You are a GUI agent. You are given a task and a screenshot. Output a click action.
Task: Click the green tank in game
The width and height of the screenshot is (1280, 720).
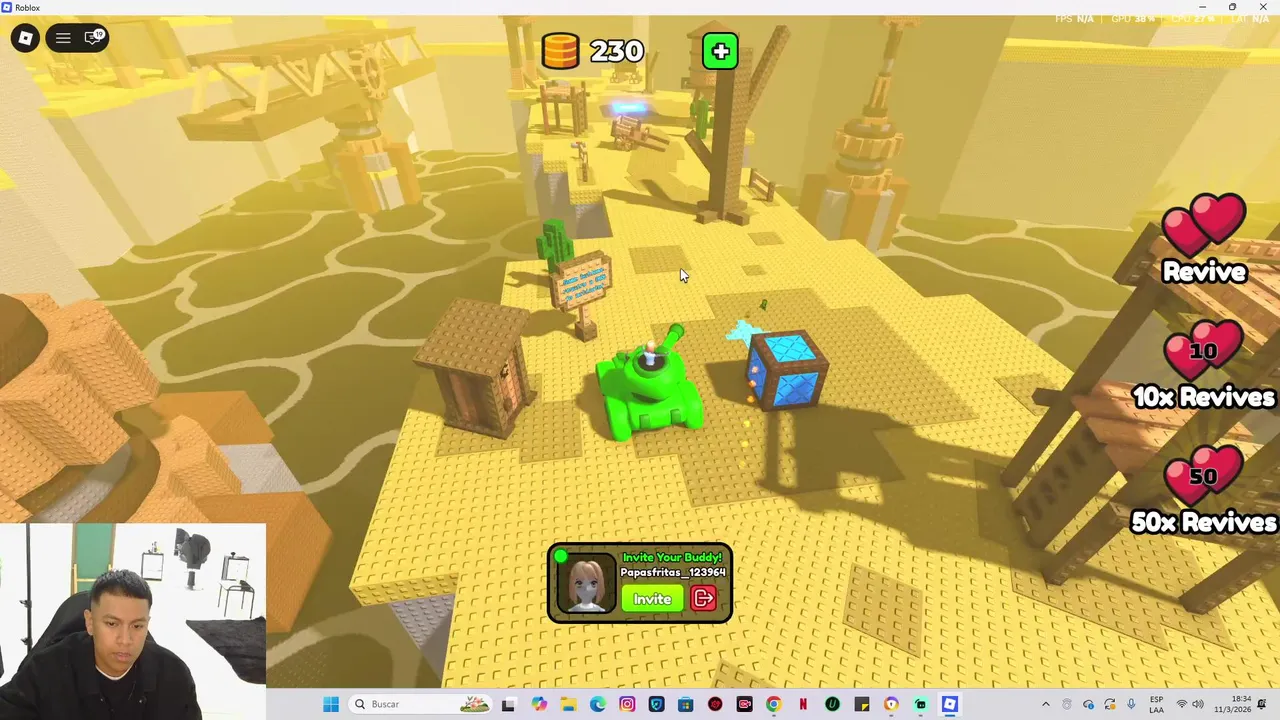point(648,385)
